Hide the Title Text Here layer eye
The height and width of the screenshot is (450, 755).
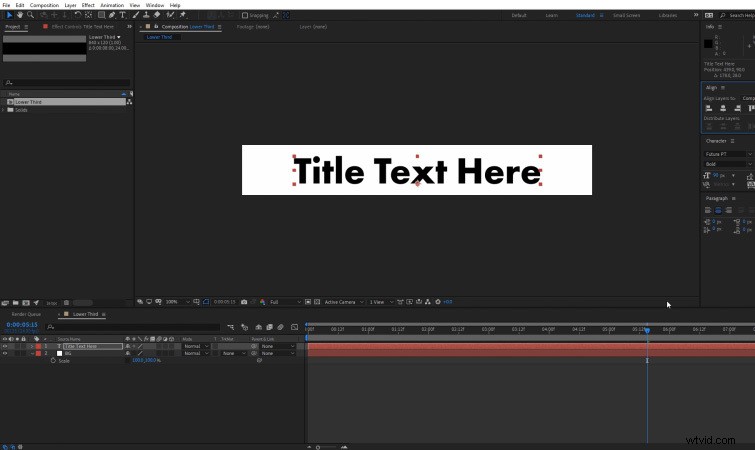click(5, 346)
